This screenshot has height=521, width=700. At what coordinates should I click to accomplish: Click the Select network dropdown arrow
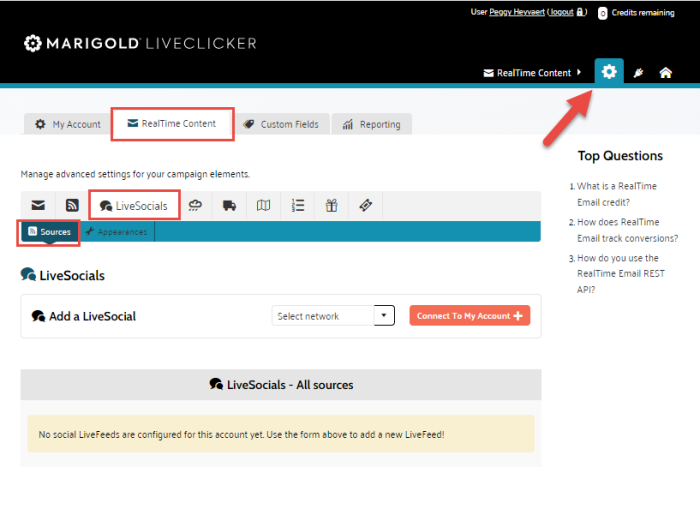coord(384,316)
